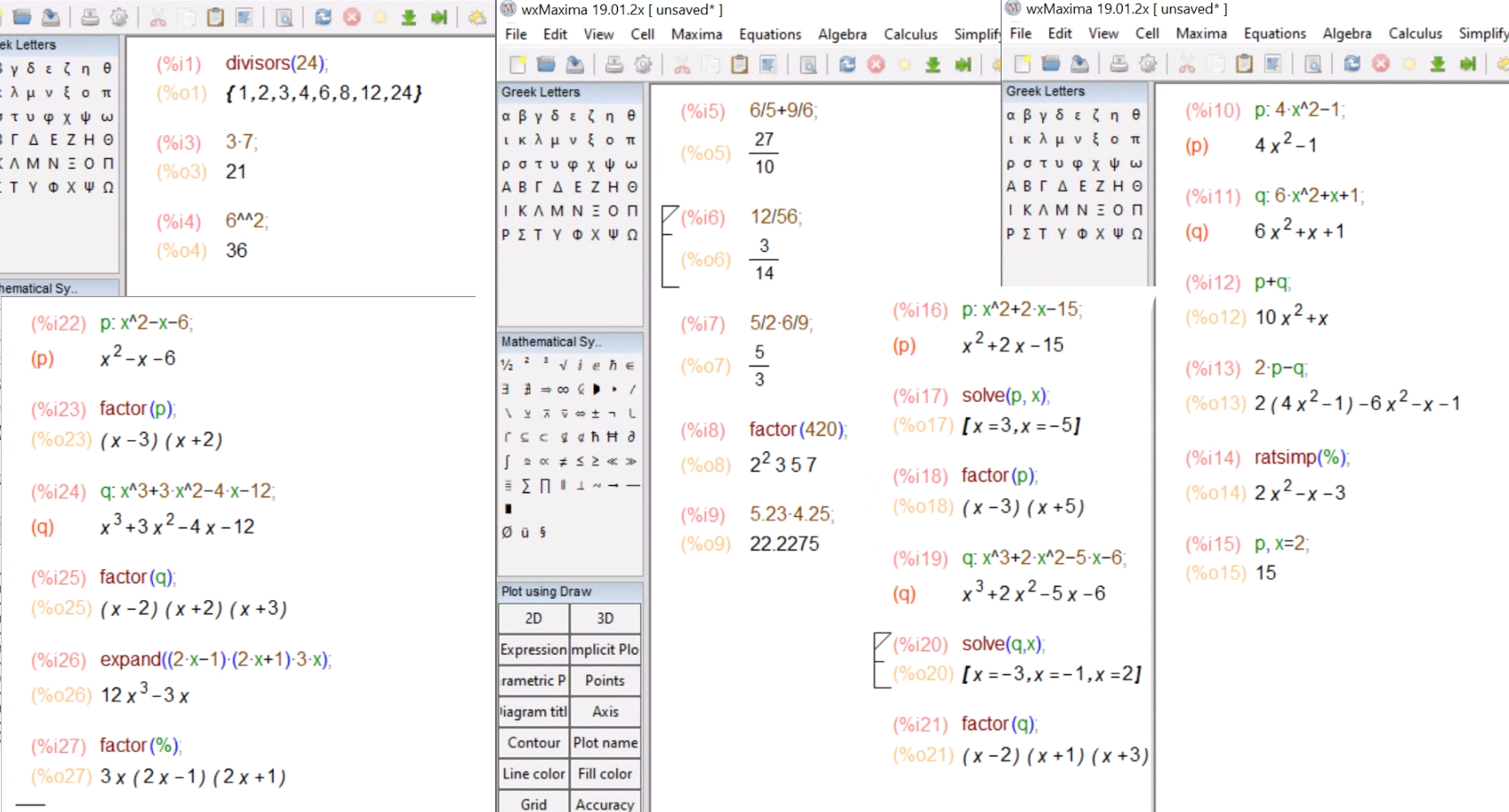Click New document icon in middle window toolbar
Image resolution: width=1509 pixels, height=812 pixels.
point(518,65)
